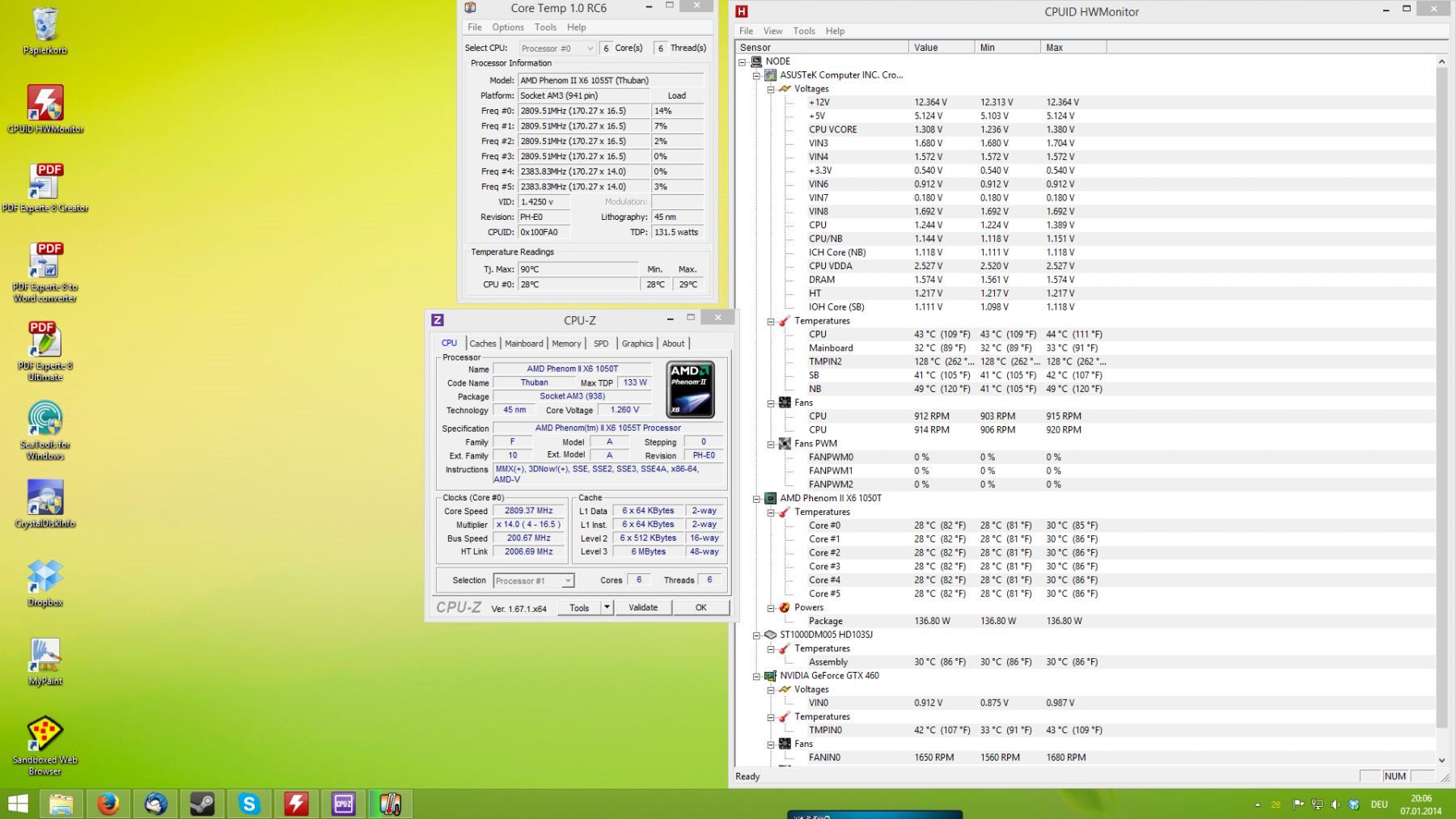The width and height of the screenshot is (1456, 819).
Task: Click the volume icon in system tray
Action: (1335, 804)
